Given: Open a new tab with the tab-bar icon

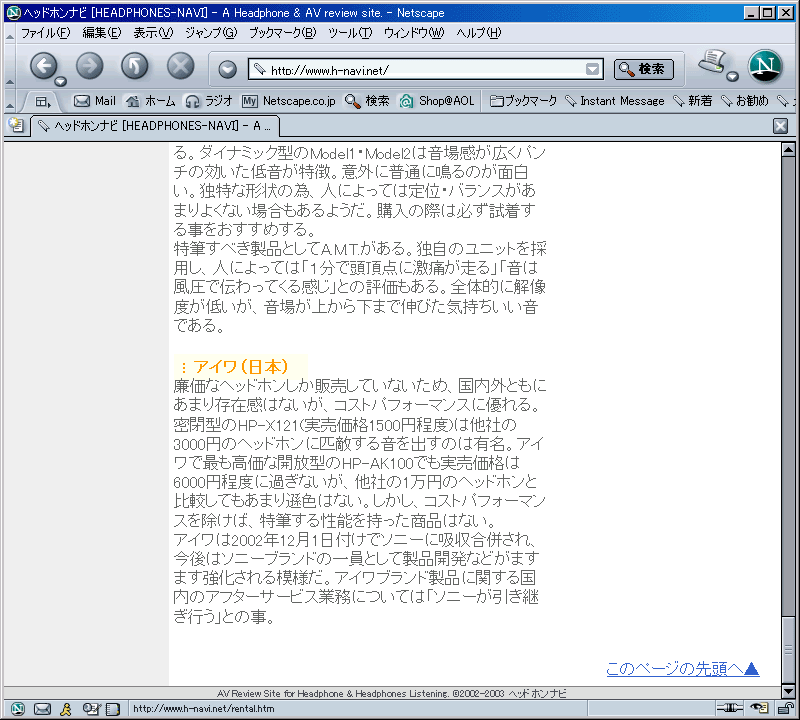Looking at the screenshot, I should (x=16, y=125).
